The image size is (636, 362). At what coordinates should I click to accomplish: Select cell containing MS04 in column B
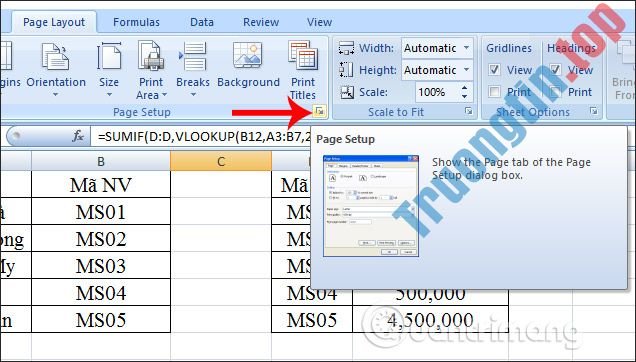(x=101, y=293)
